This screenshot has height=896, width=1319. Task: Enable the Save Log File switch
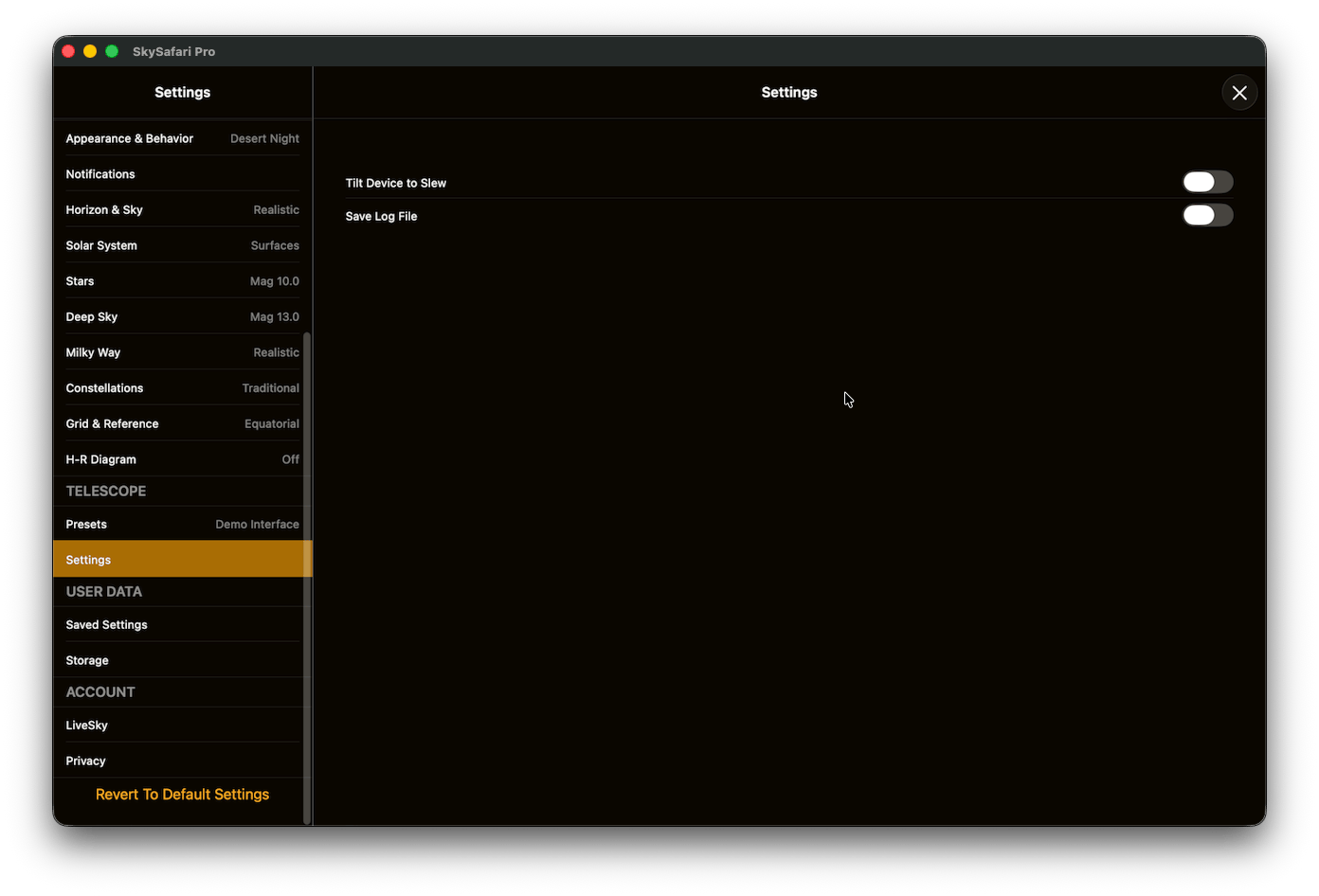pos(1207,215)
